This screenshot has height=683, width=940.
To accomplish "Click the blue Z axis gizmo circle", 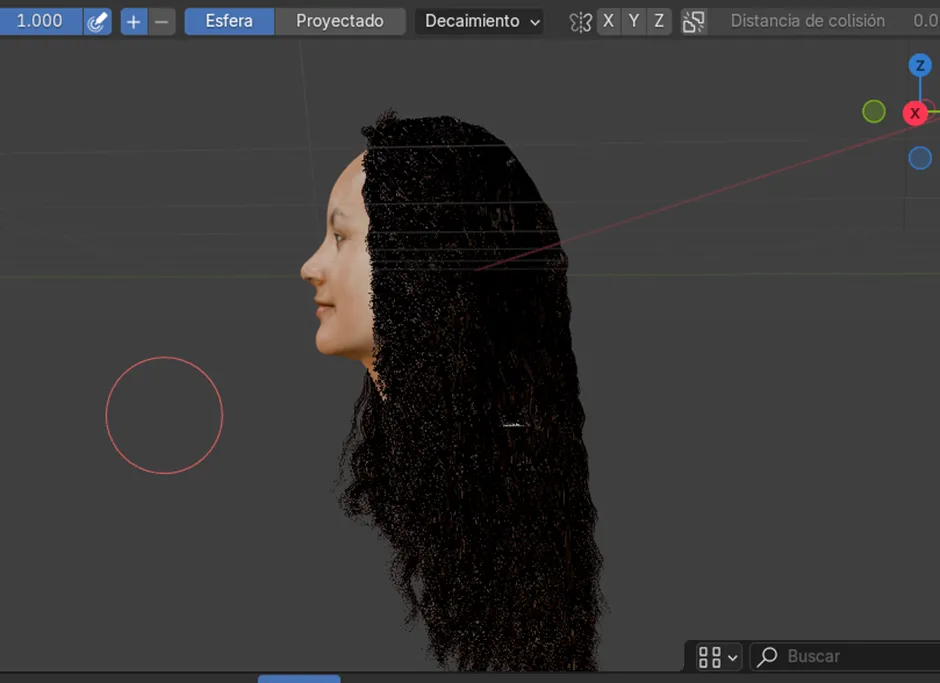I will coord(920,66).
